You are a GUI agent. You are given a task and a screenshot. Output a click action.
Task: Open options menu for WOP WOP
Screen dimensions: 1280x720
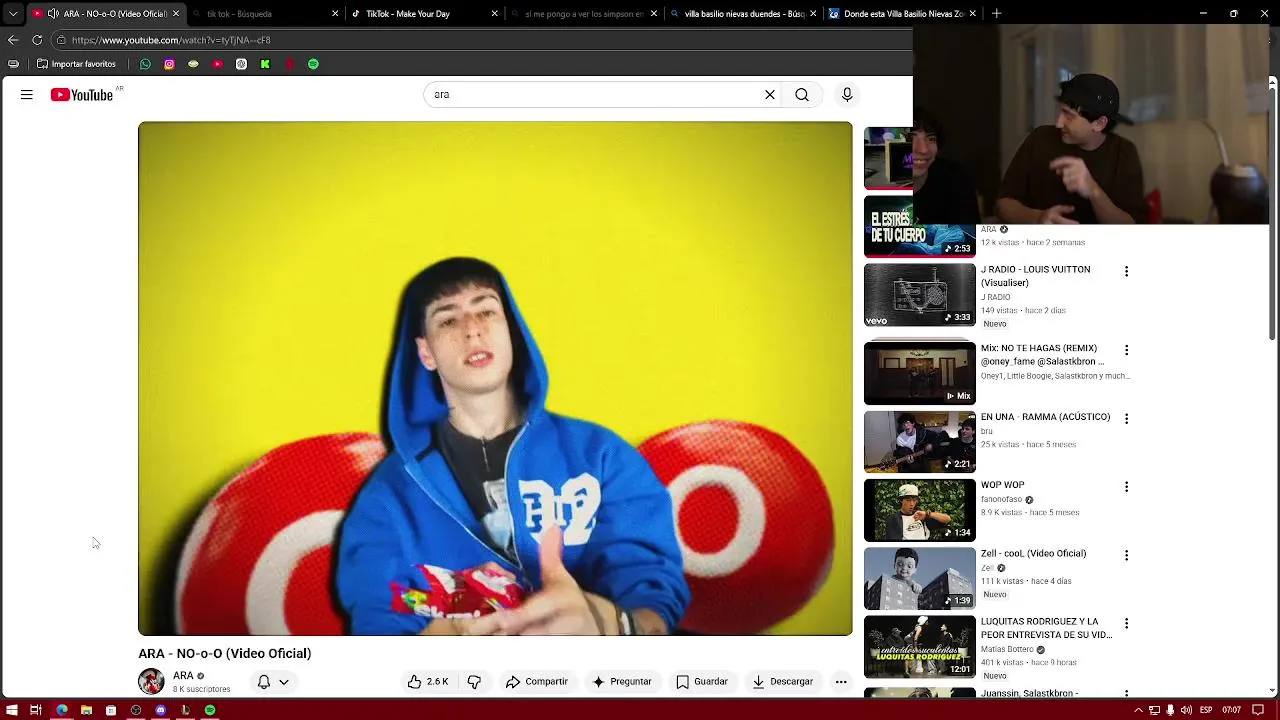coord(1126,487)
